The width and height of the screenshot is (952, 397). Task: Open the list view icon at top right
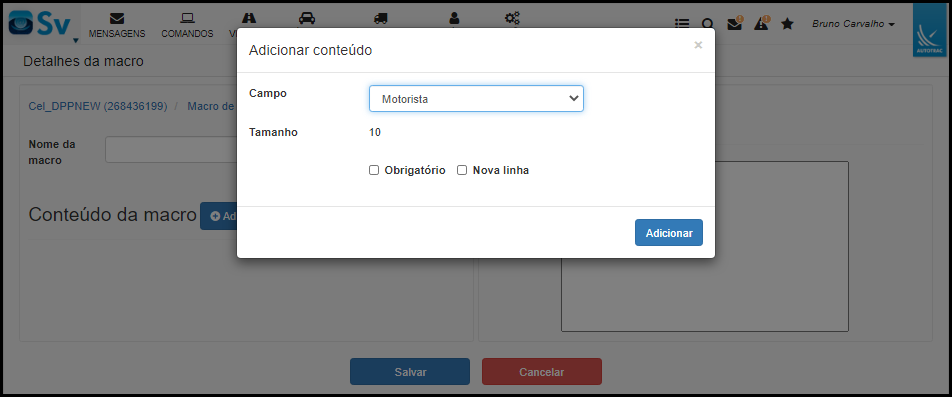click(682, 24)
